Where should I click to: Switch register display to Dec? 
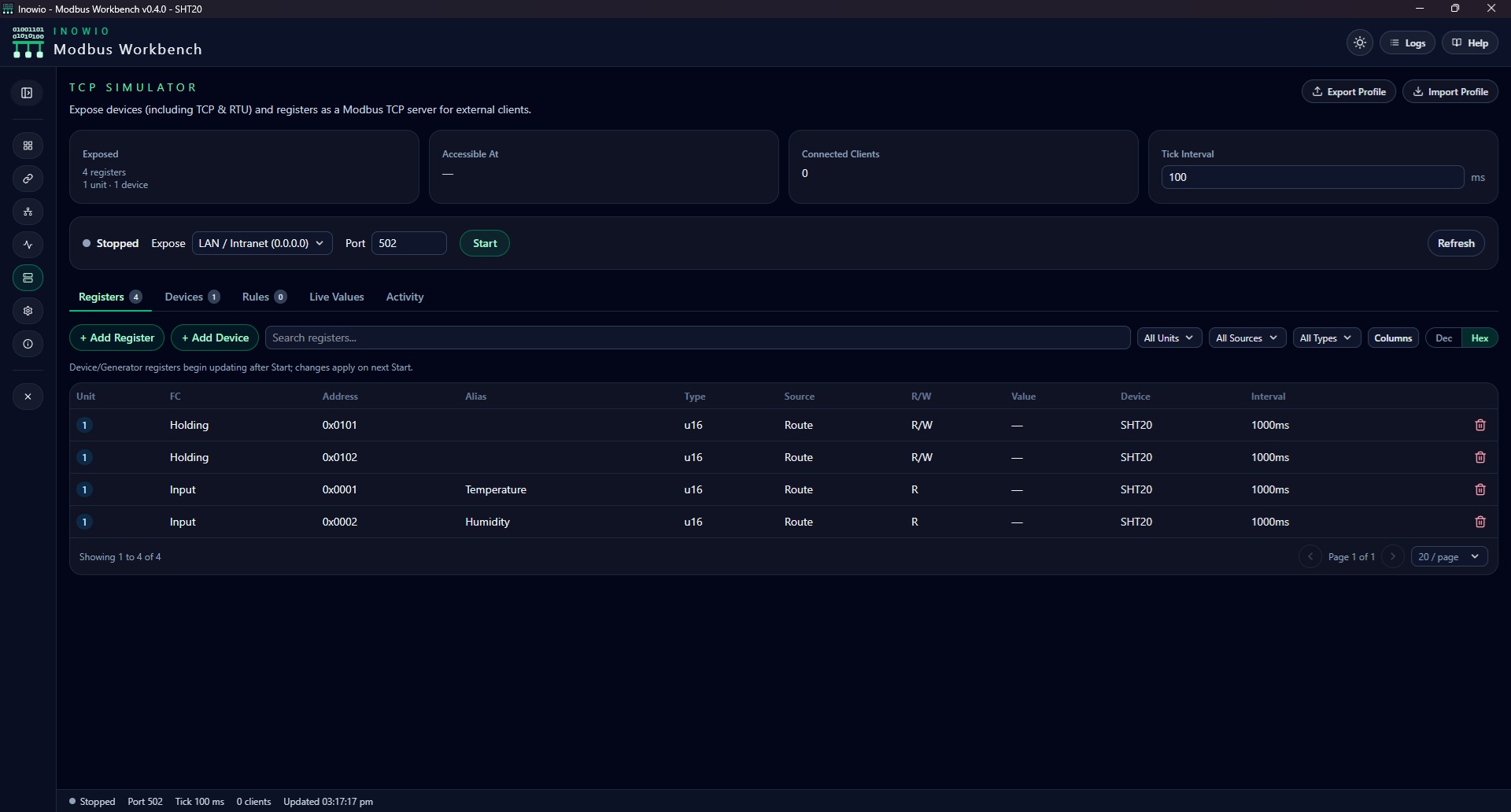coord(1443,338)
